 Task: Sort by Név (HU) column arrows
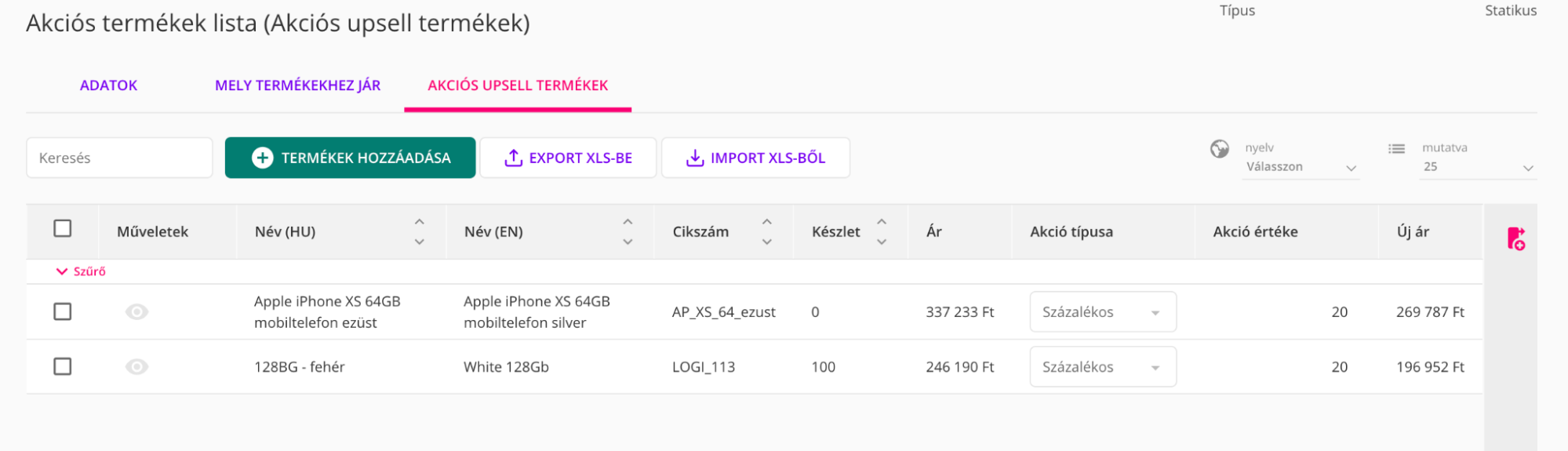(420, 232)
